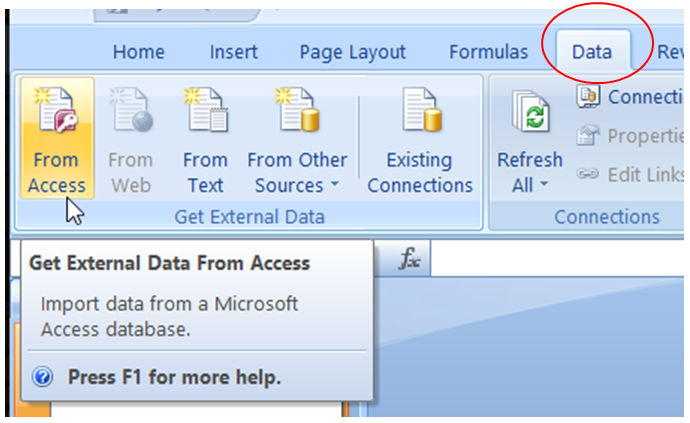
Task: Select the From Text import icon
Action: pos(206,110)
